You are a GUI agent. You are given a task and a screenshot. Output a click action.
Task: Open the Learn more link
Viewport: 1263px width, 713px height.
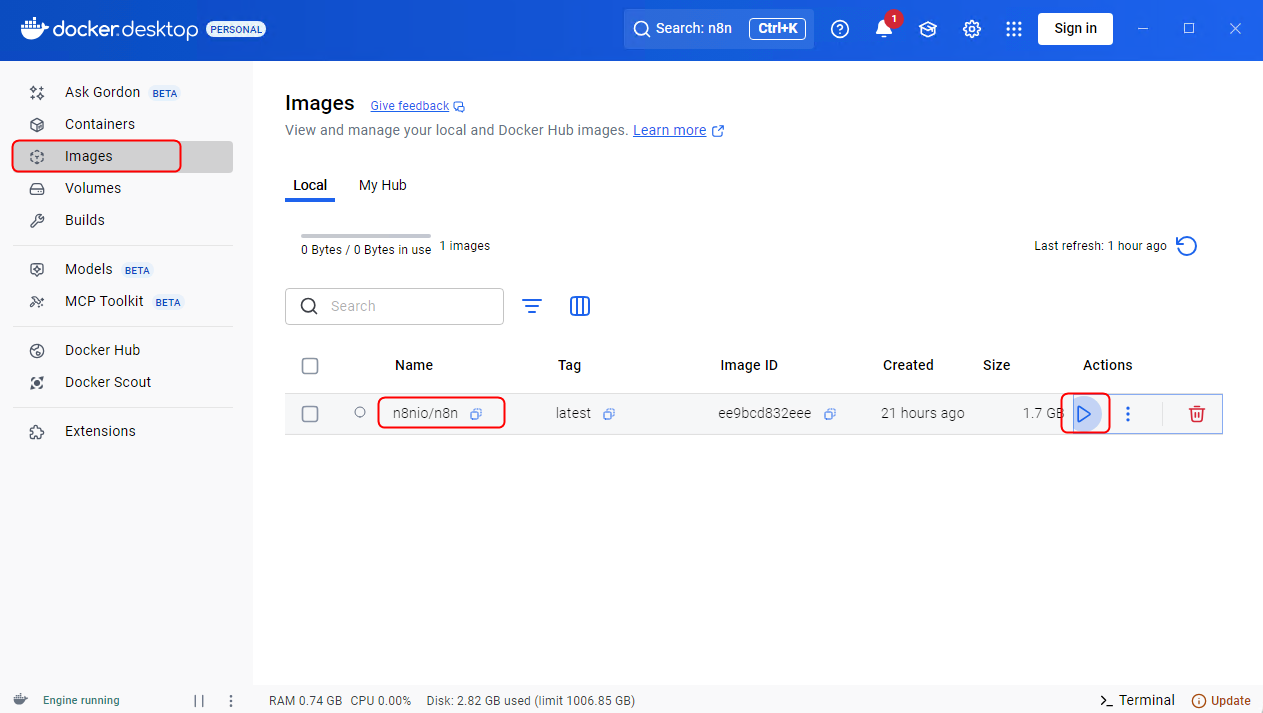670,130
